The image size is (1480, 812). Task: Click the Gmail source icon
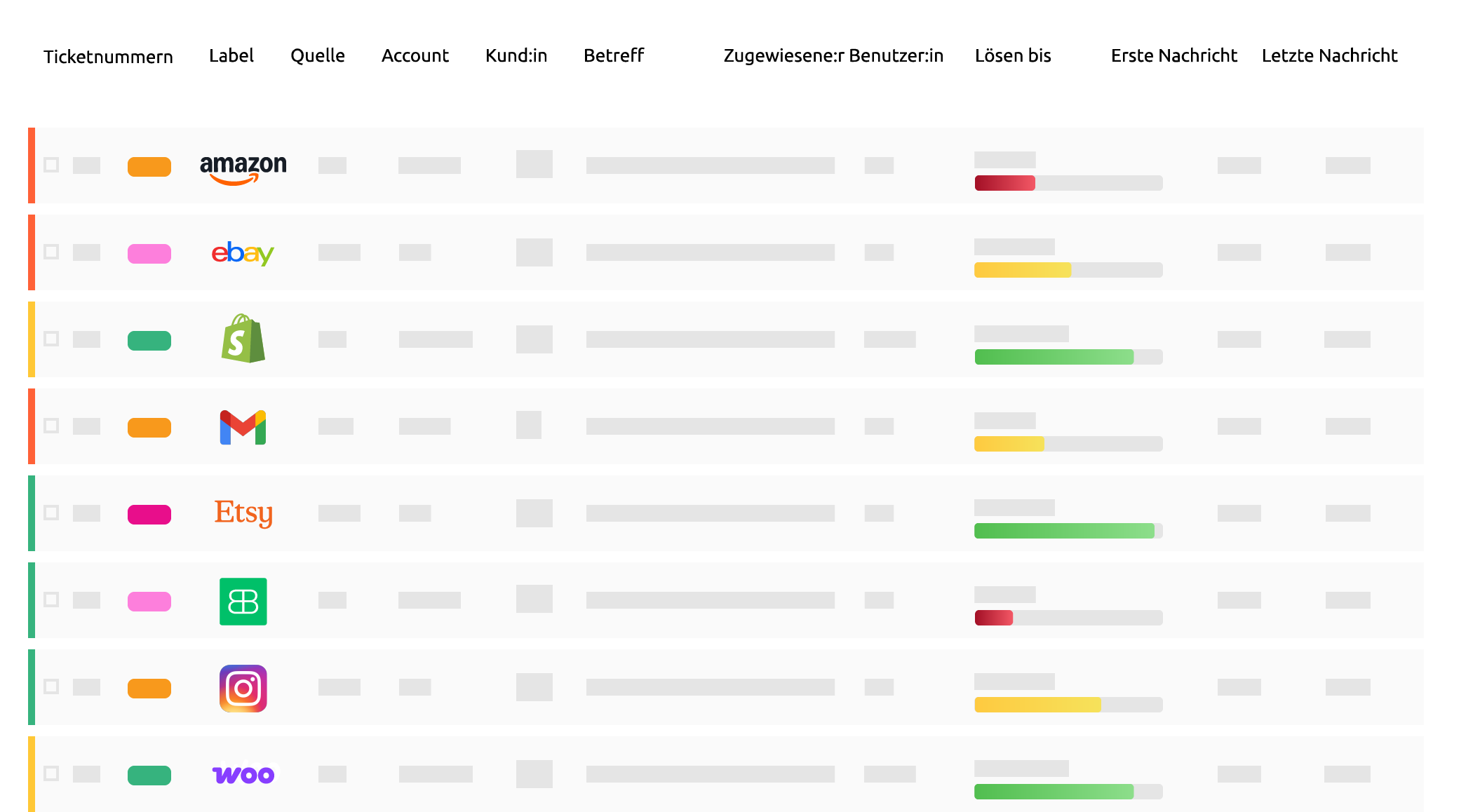tap(243, 427)
